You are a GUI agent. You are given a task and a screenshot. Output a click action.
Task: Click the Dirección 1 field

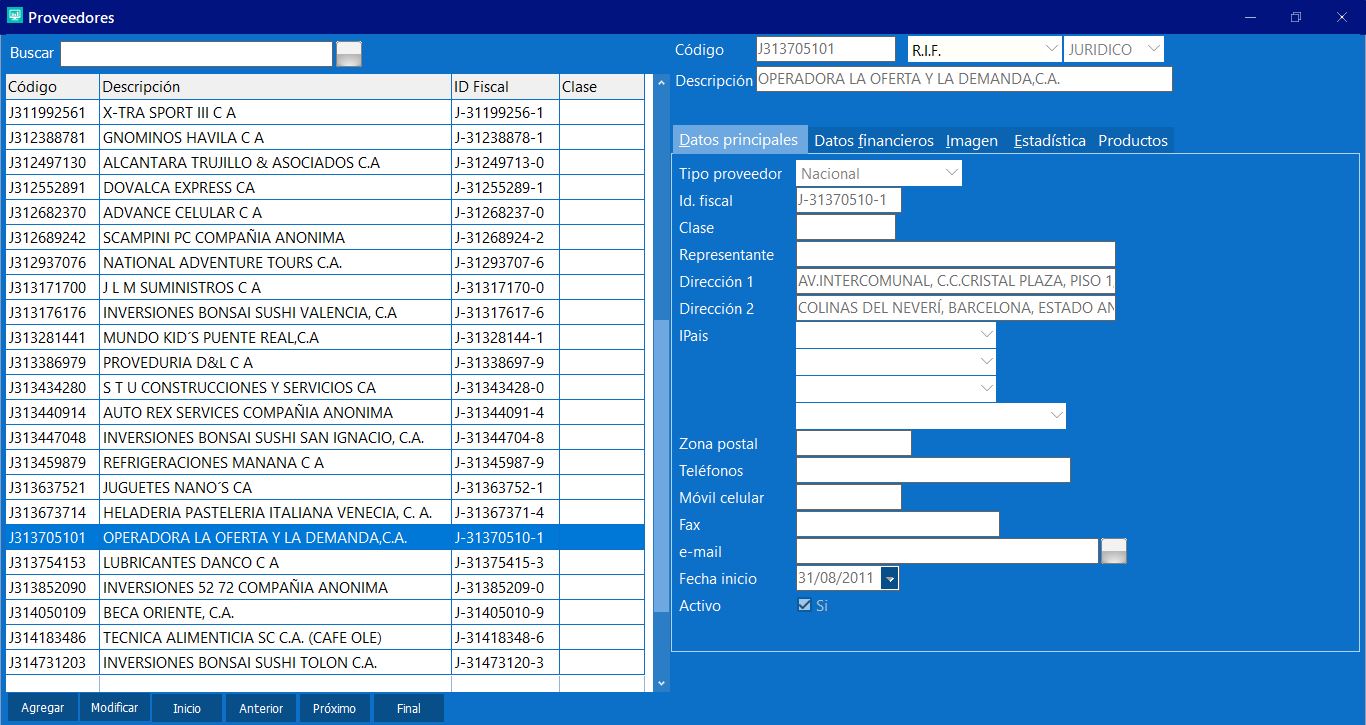click(956, 281)
